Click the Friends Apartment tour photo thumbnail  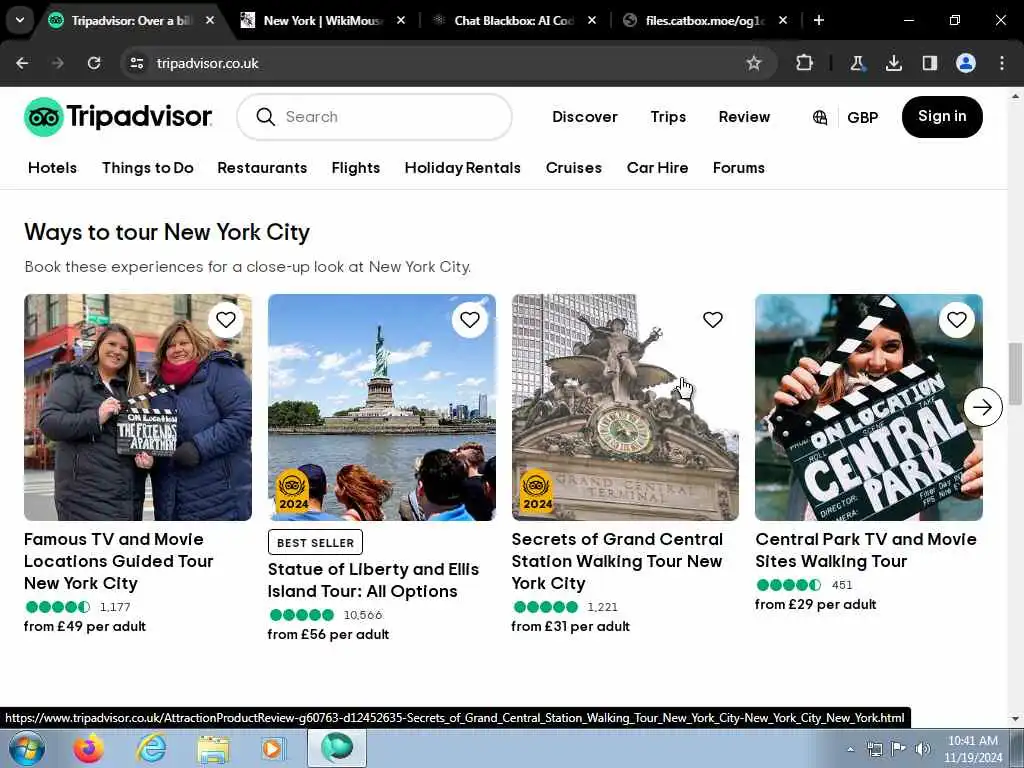[138, 407]
